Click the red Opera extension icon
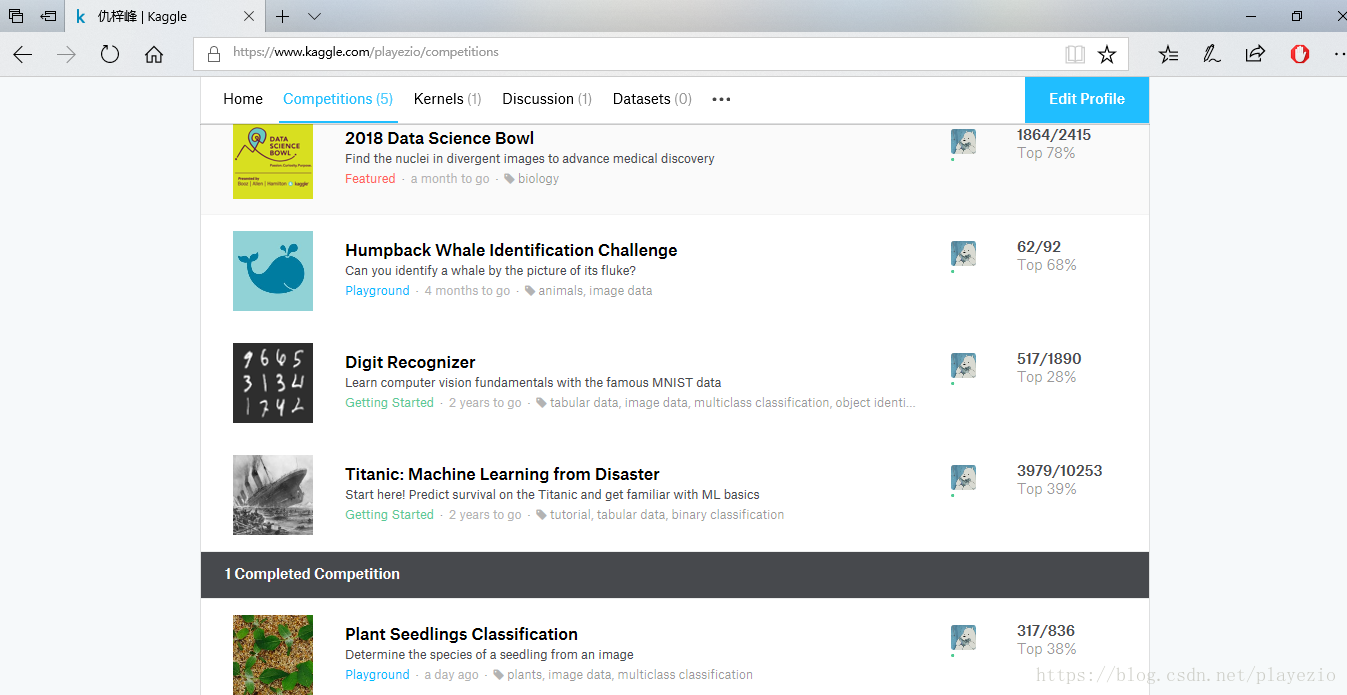Viewport: 1347px width, 695px height. pyautogui.click(x=1300, y=54)
